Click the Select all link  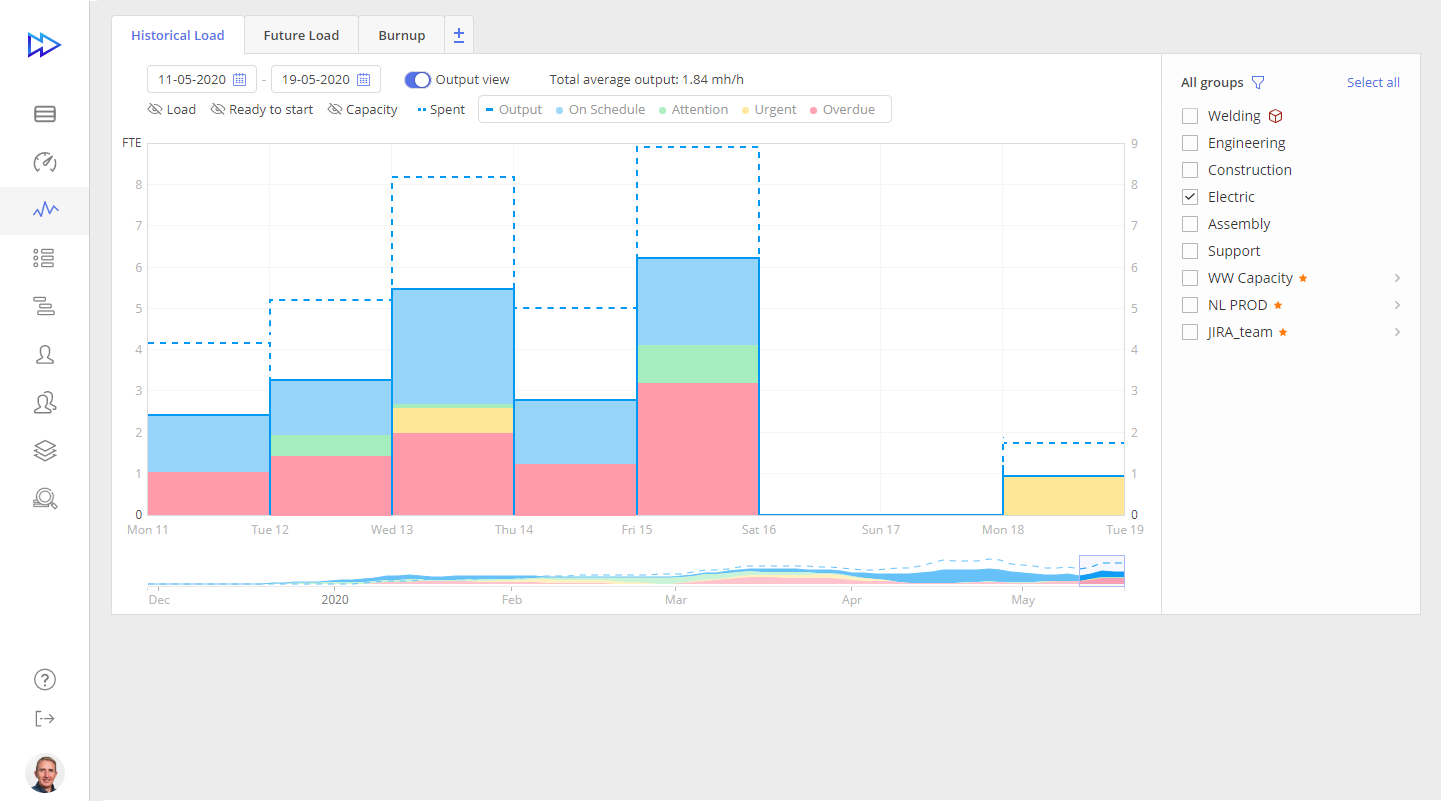click(x=1372, y=83)
